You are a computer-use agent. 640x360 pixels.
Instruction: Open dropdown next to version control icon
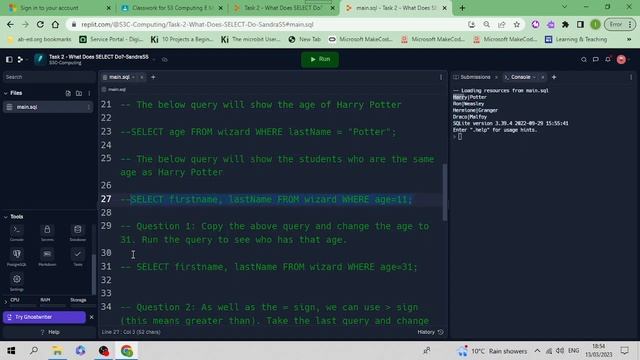[x=27, y=60]
